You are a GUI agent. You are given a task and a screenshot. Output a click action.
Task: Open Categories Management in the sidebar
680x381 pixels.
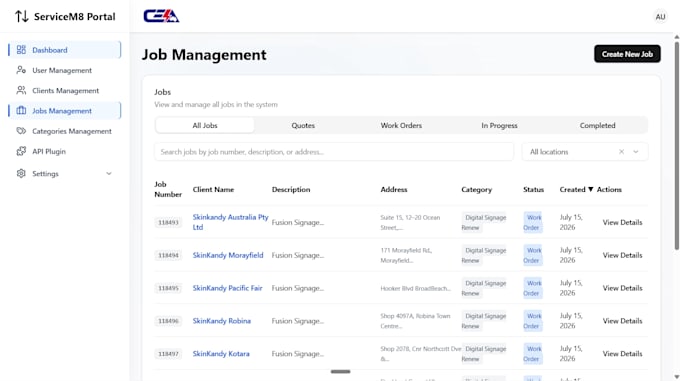(x=64, y=131)
